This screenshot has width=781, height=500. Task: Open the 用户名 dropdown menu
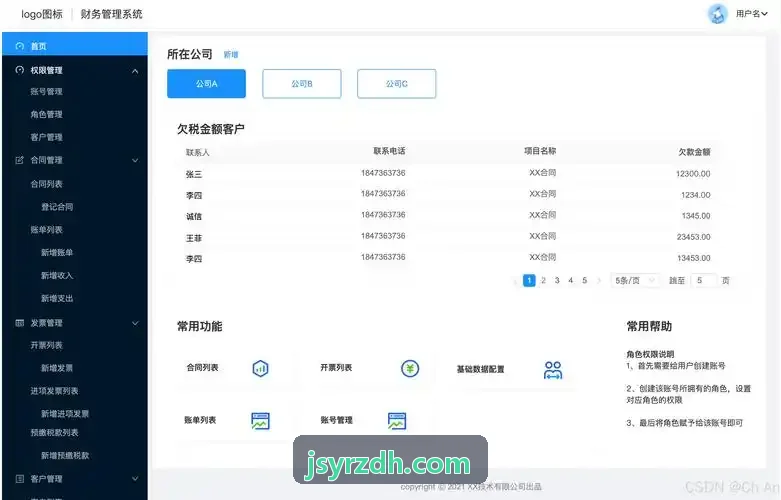752,14
